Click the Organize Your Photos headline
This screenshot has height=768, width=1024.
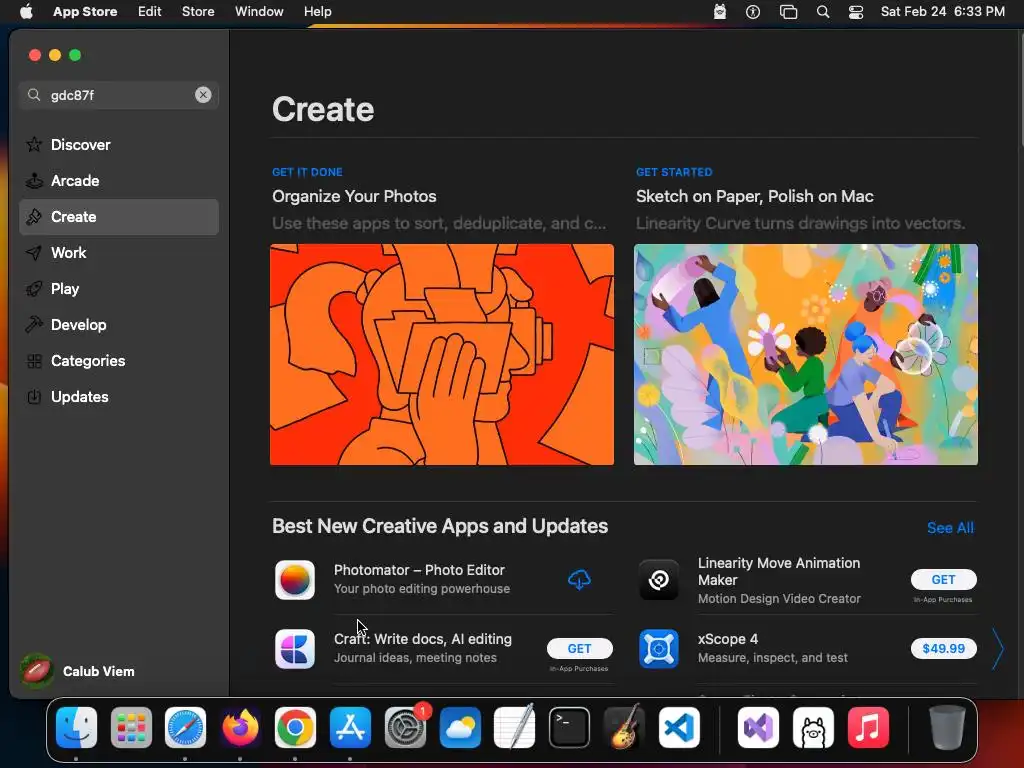point(354,197)
